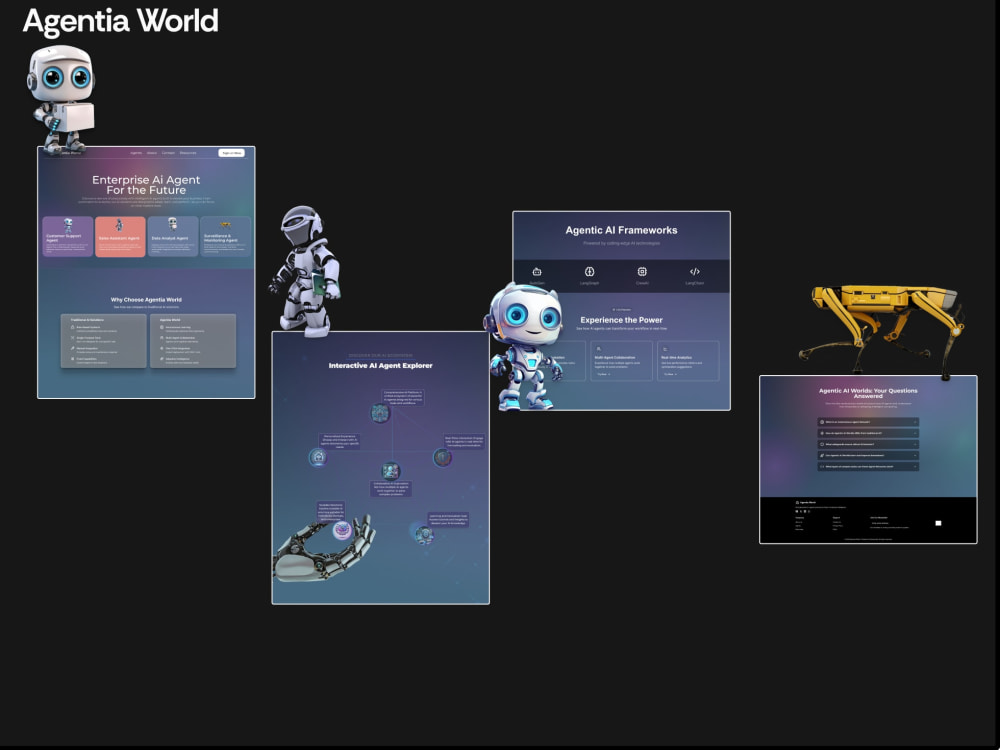Click robot dog icon on Surveillance card
The image size is (1000, 750).
[225, 224]
